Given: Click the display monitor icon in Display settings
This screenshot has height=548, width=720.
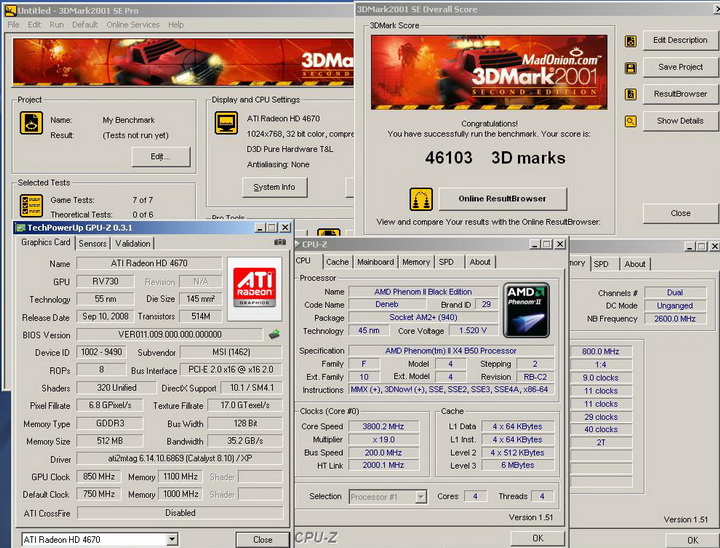Looking at the screenshot, I should (226, 123).
